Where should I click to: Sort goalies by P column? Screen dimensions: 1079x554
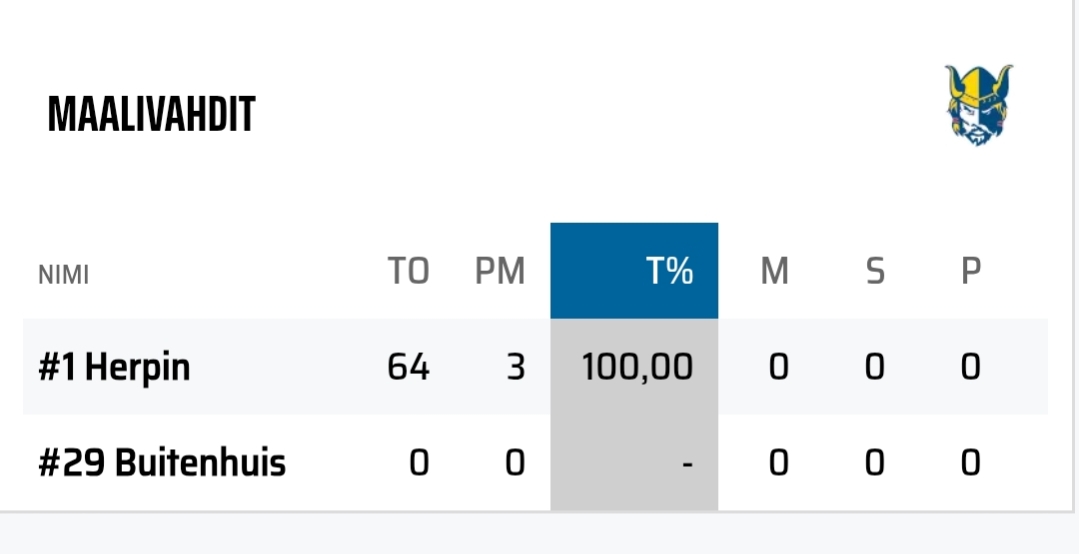pyautogui.click(x=971, y=271)
